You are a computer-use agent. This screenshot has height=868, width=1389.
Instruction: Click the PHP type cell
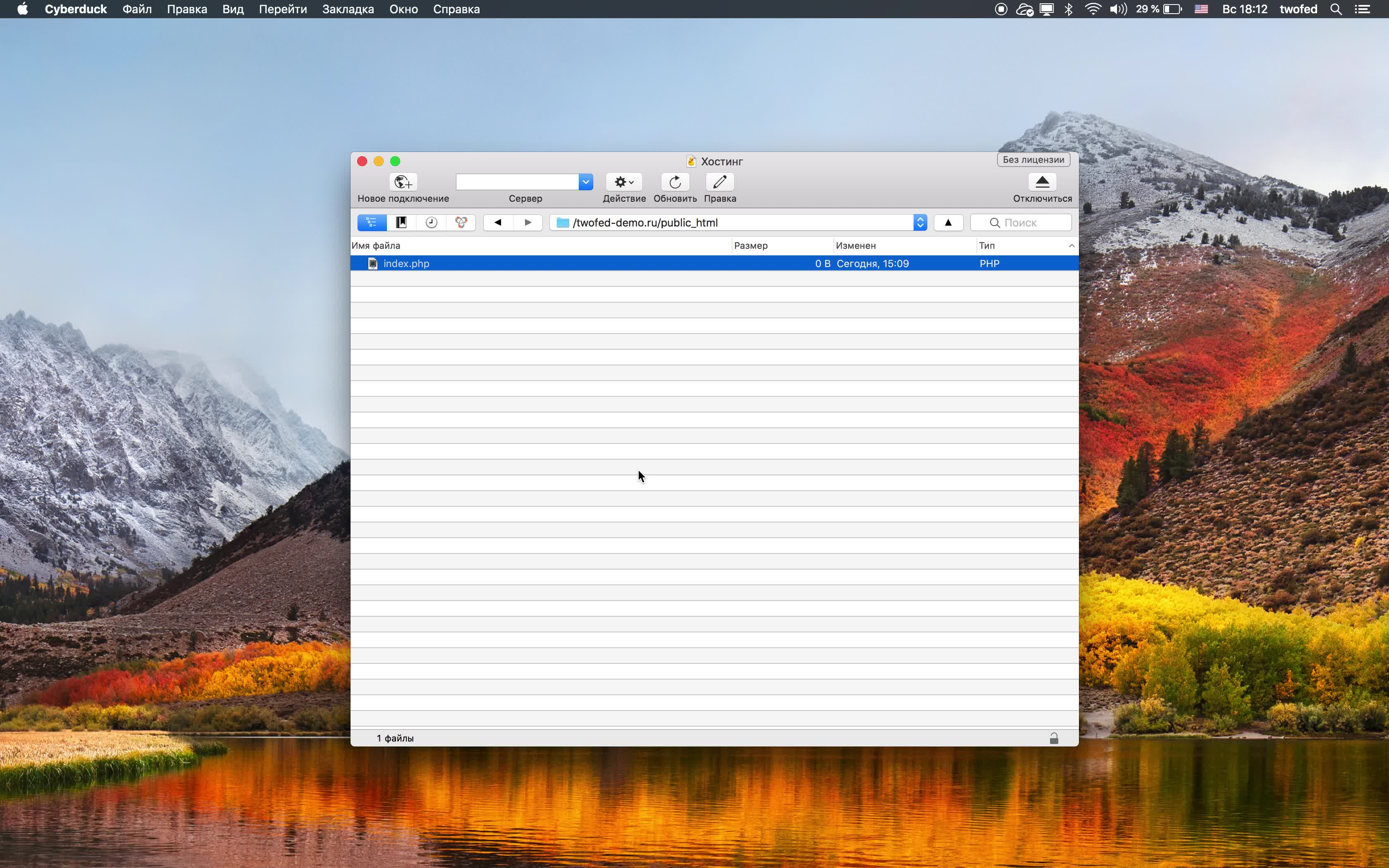point(990,264)
